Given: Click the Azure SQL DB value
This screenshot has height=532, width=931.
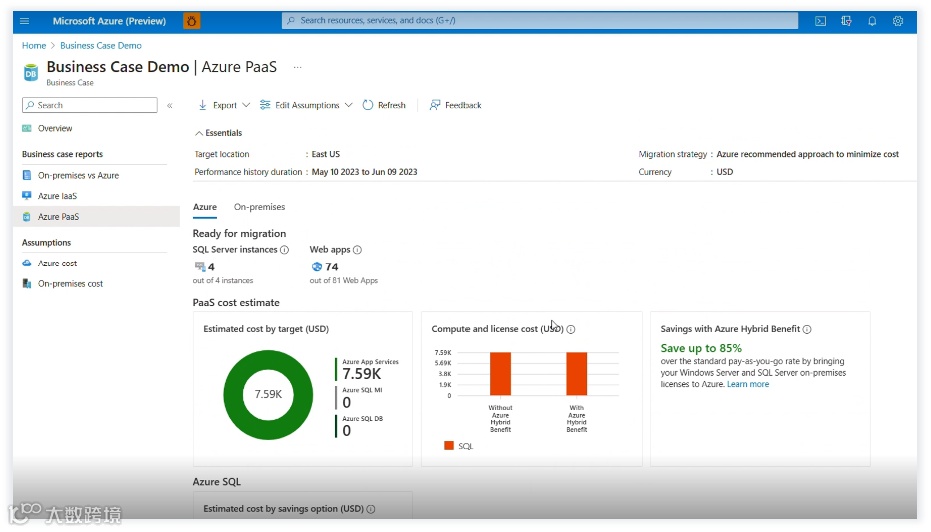Looking at the screenshot, I should [347, 431].
